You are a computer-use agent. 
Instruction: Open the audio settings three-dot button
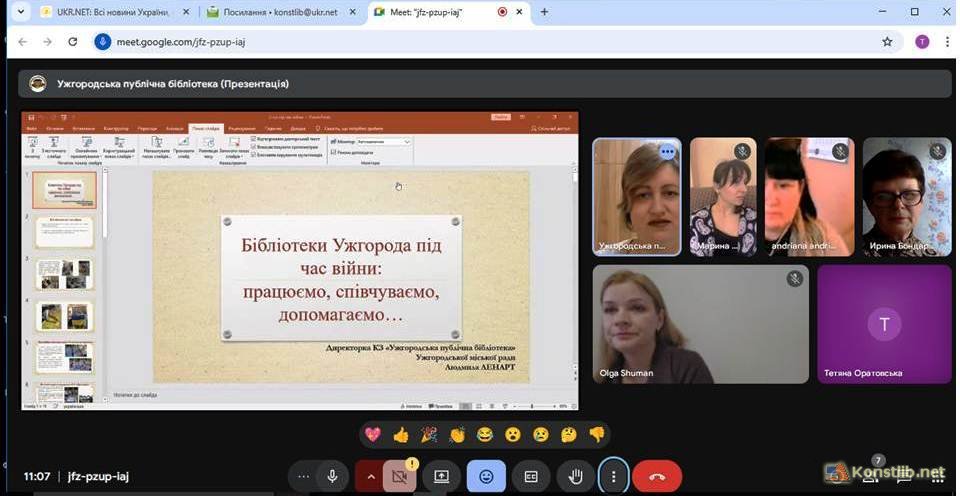(303, 476)
